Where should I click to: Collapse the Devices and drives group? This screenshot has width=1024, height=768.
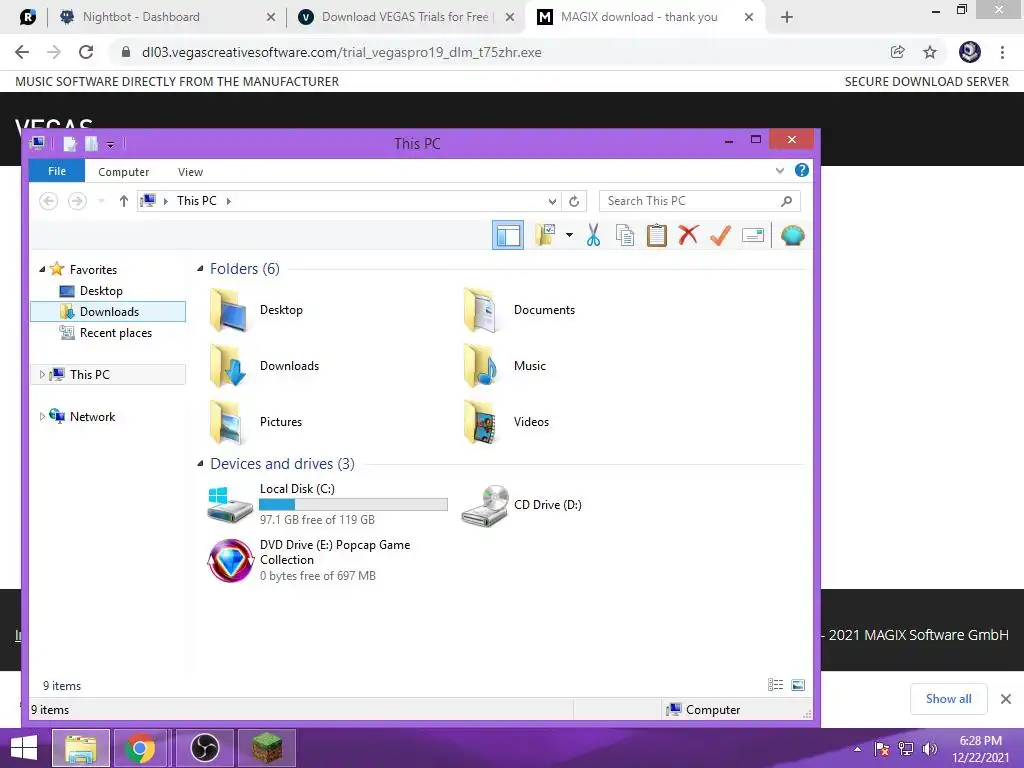200,463
